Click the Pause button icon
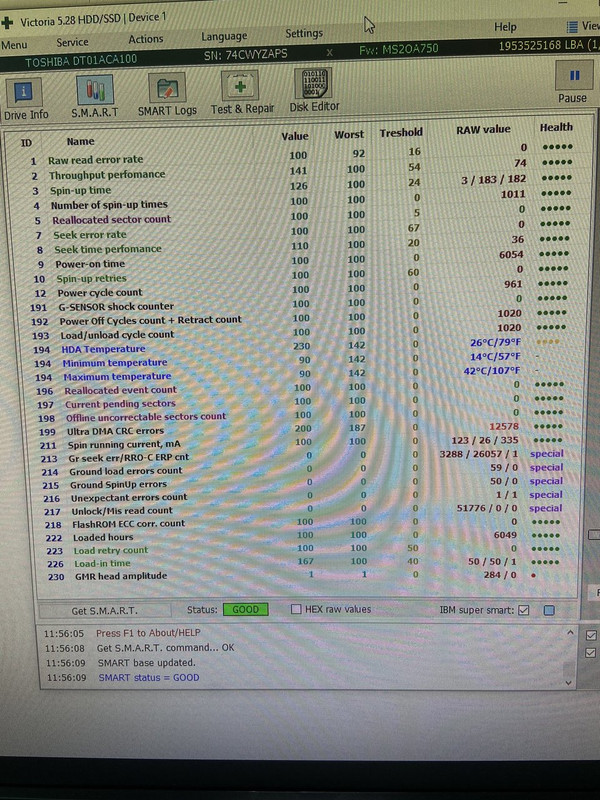The width and height of the screenshot is (600, 800). click(574, 76)
